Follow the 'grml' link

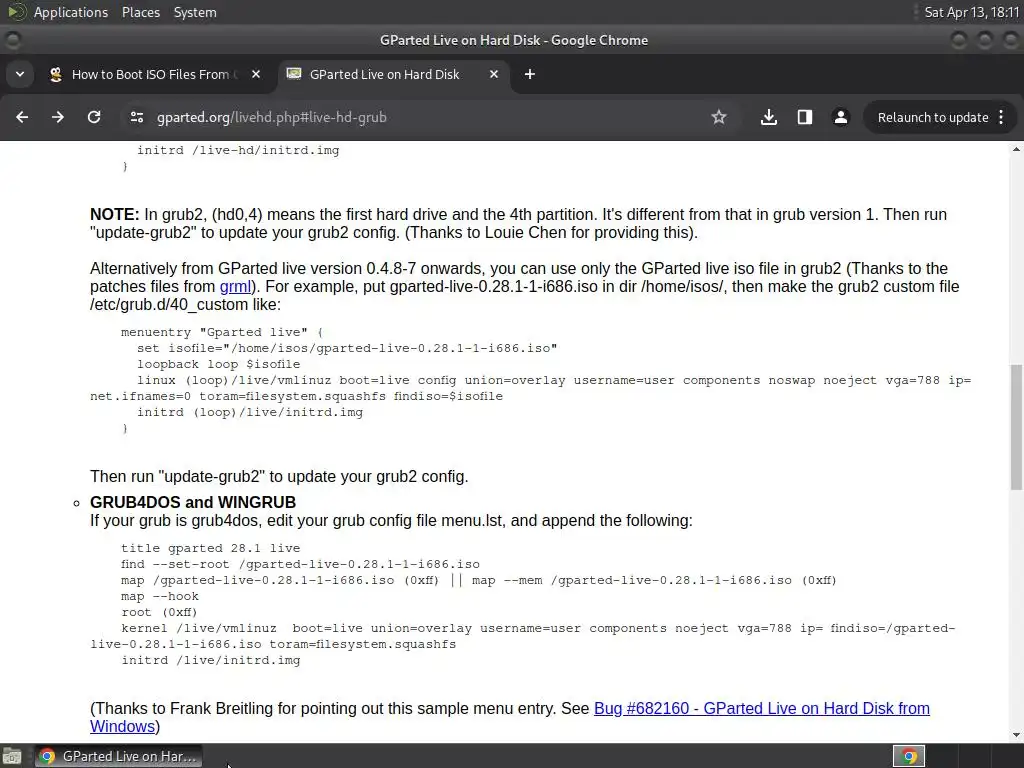click(235, 287)
